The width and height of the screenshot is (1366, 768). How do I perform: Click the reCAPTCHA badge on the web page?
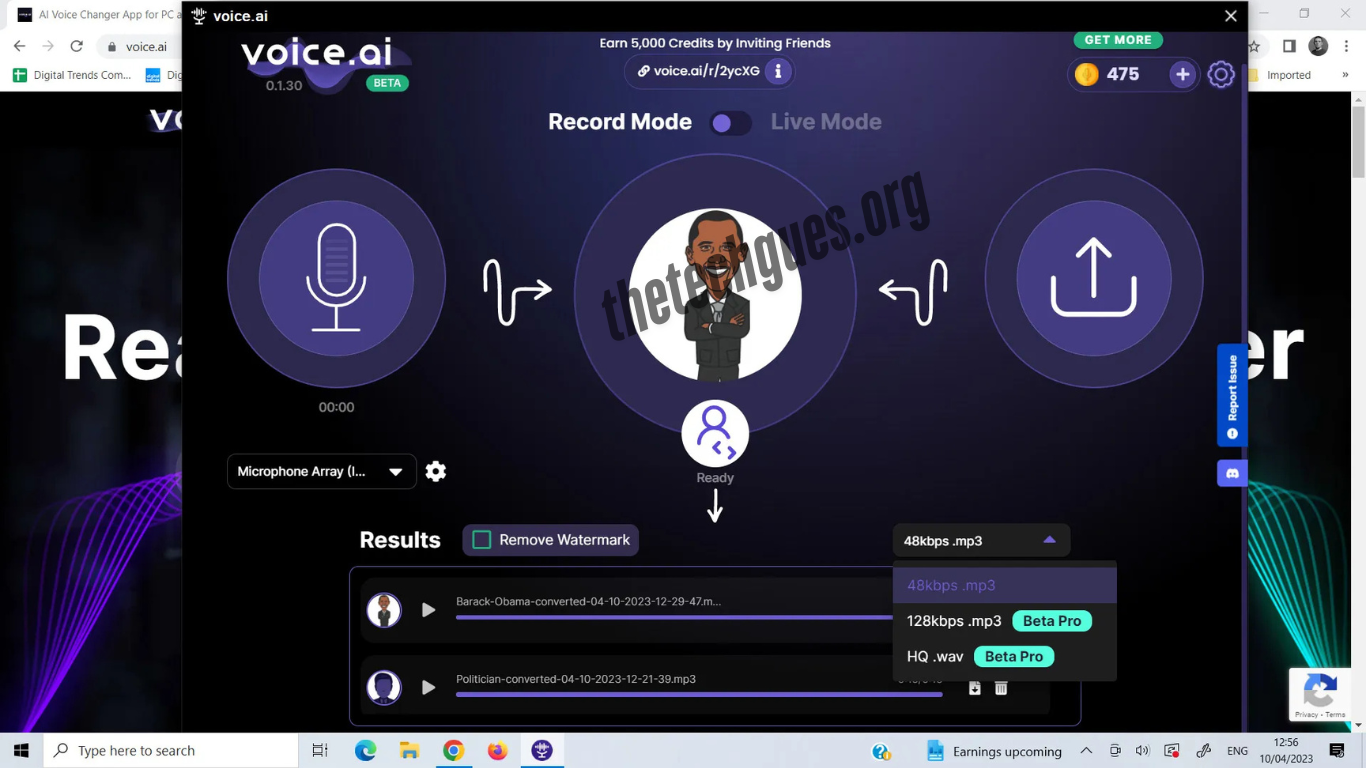(1321, 695)
